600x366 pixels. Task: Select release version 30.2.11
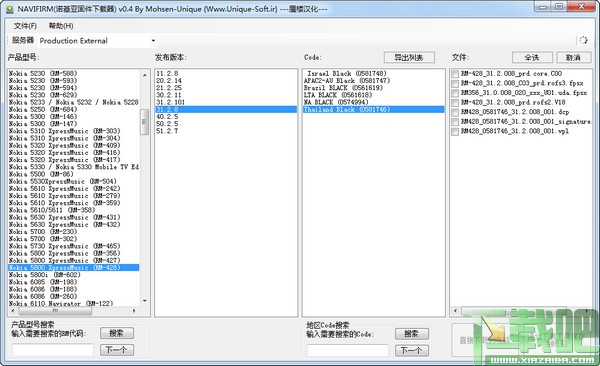pyautogui.click(x=226, y=95)
